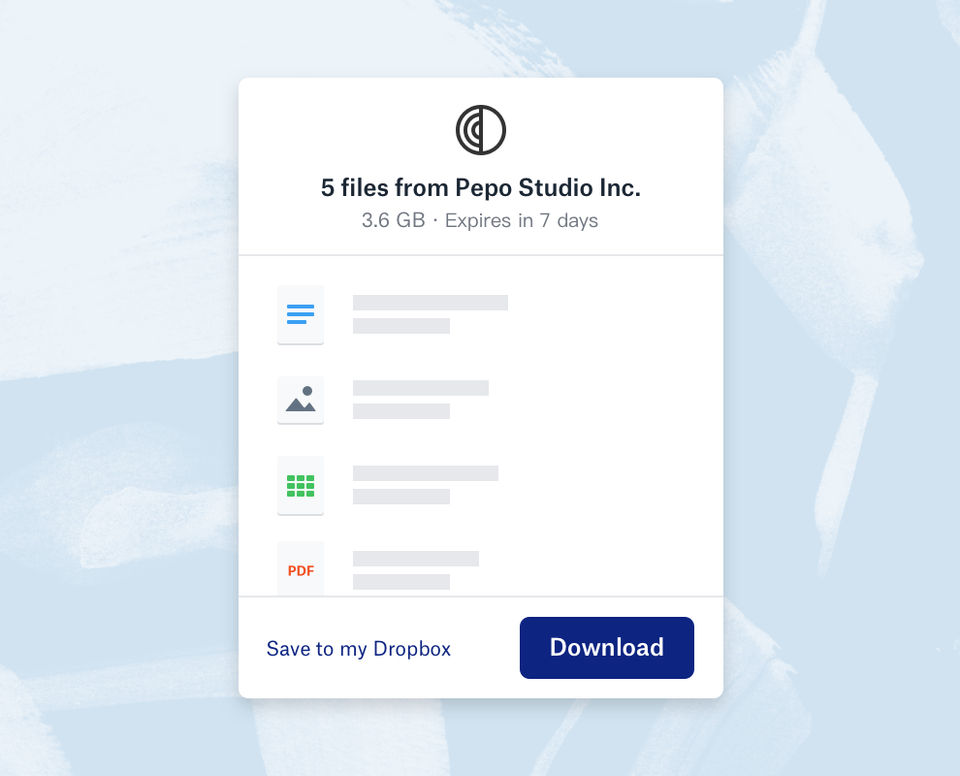Select the placeholder name of the text document row
960x776 pixels.
coord(430,303)
